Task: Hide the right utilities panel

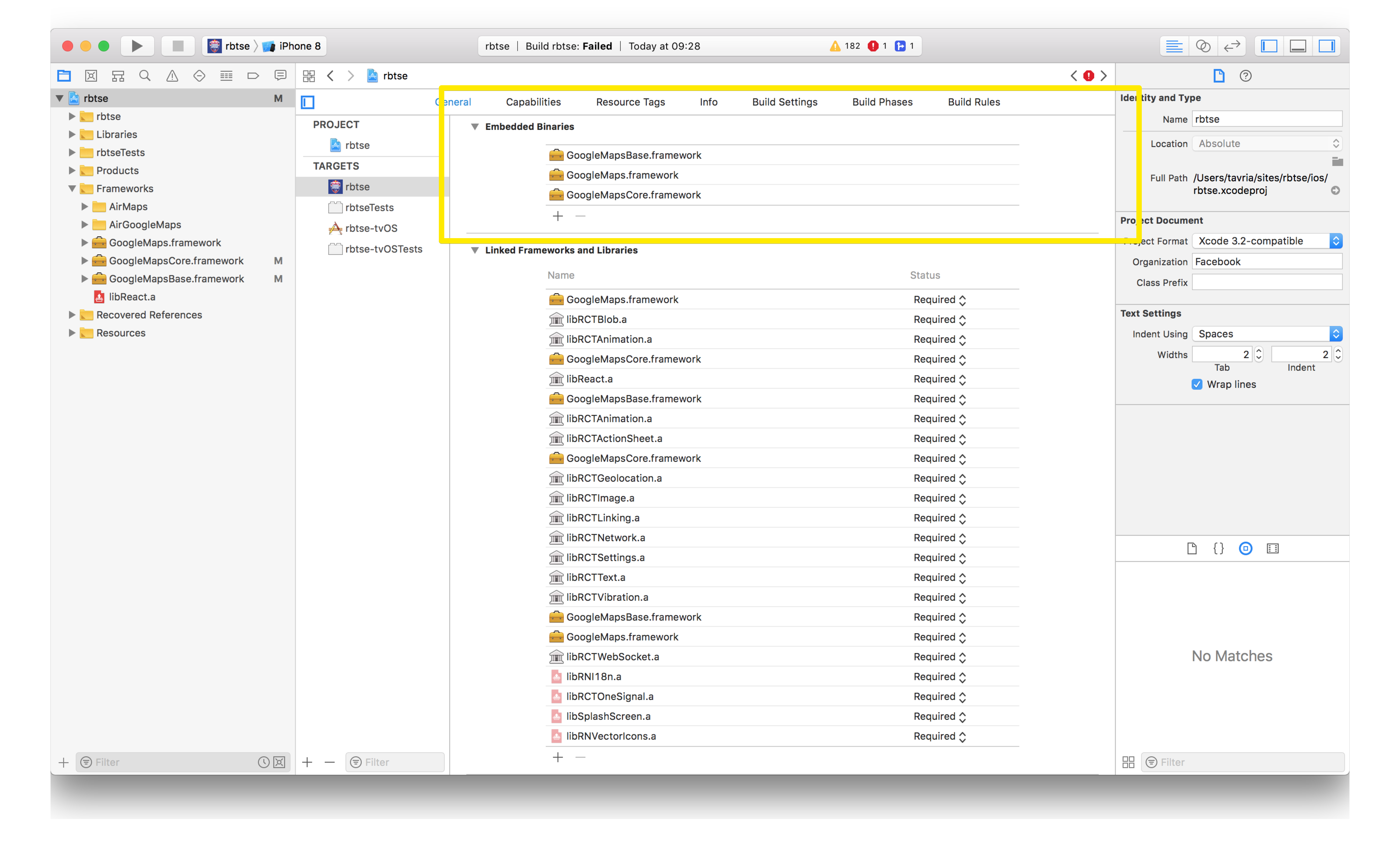Action: (x=1327, y=46)
